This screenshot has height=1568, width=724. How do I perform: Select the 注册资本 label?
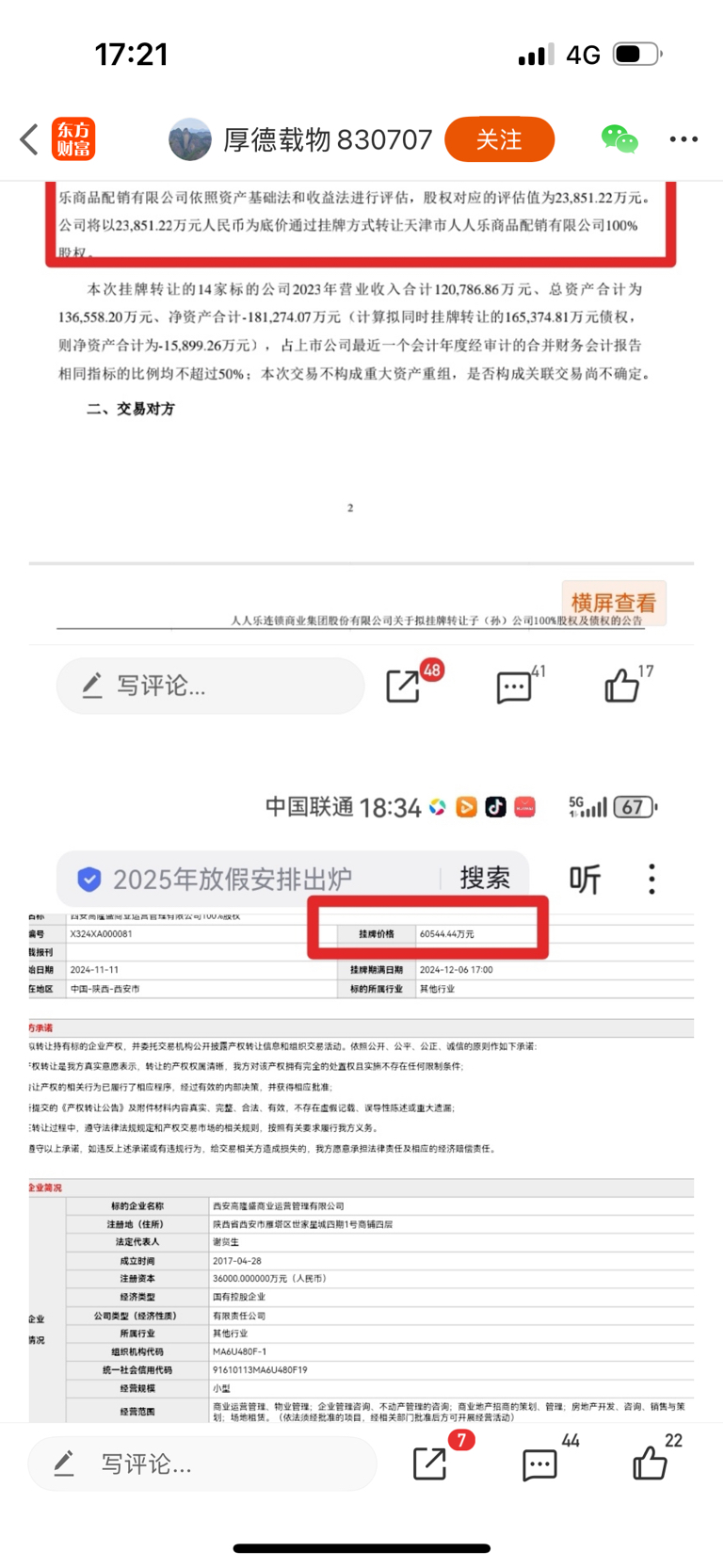coord(137,1279)
